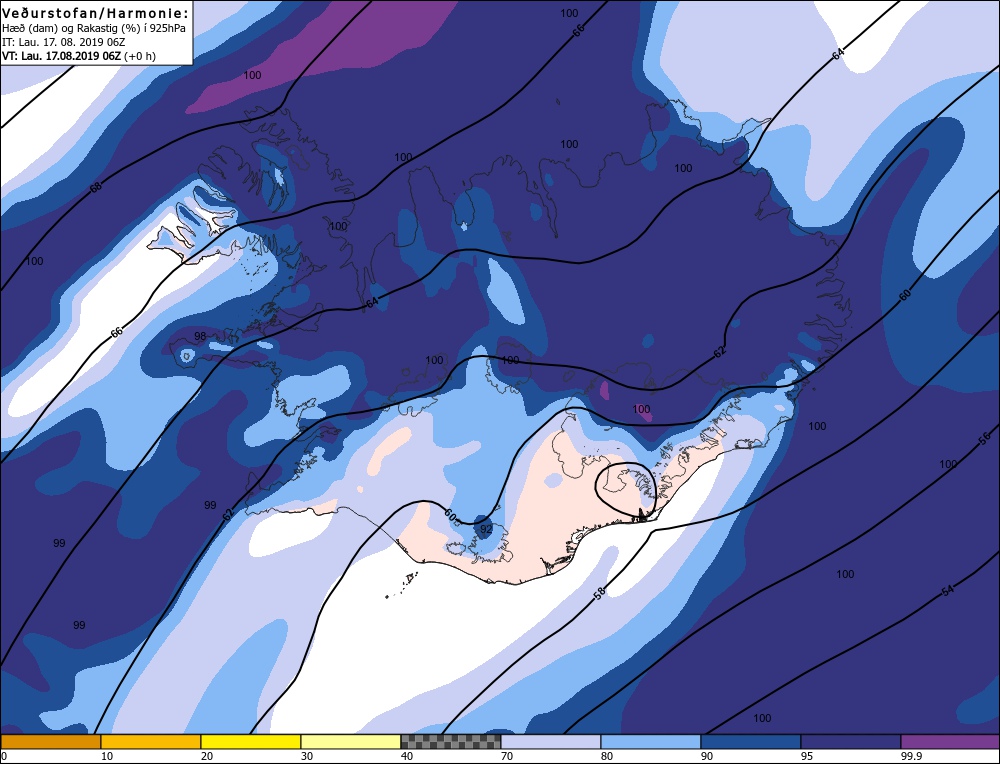
Task: Click the 'IT: Lau. 17. 08. 2019 06Z' line
Action: click(64, 42)
